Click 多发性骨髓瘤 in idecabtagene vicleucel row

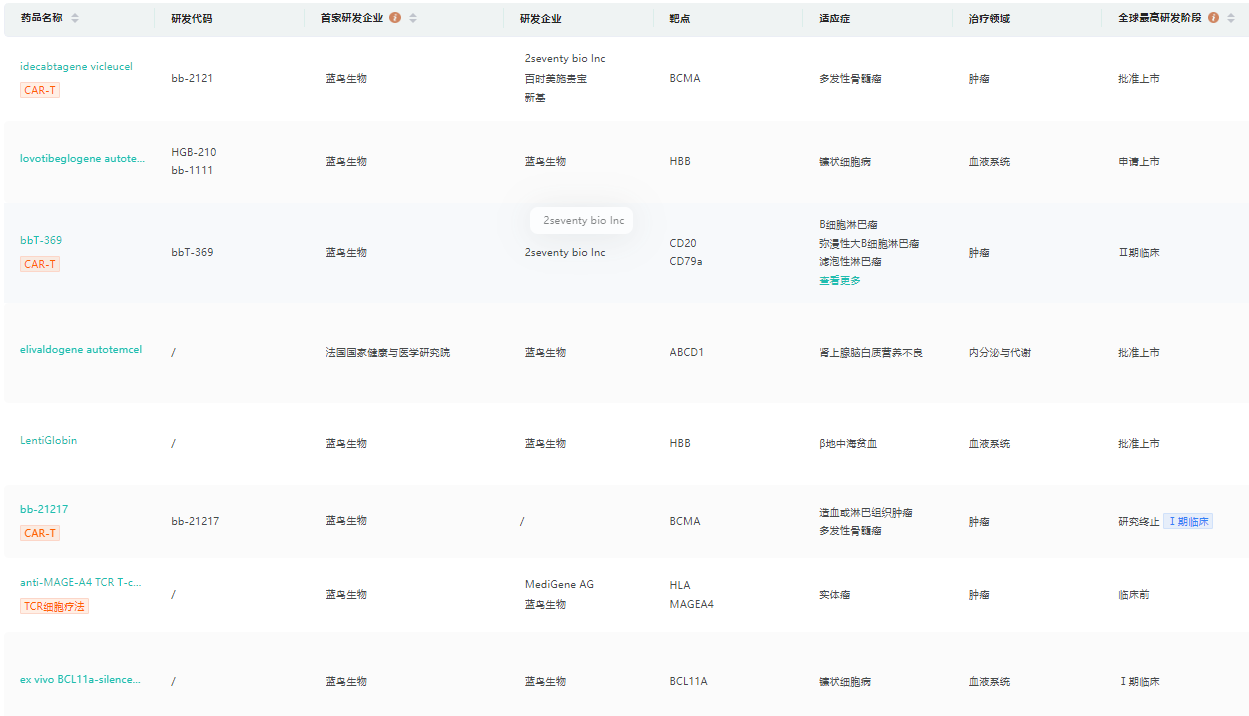(850, 78)
